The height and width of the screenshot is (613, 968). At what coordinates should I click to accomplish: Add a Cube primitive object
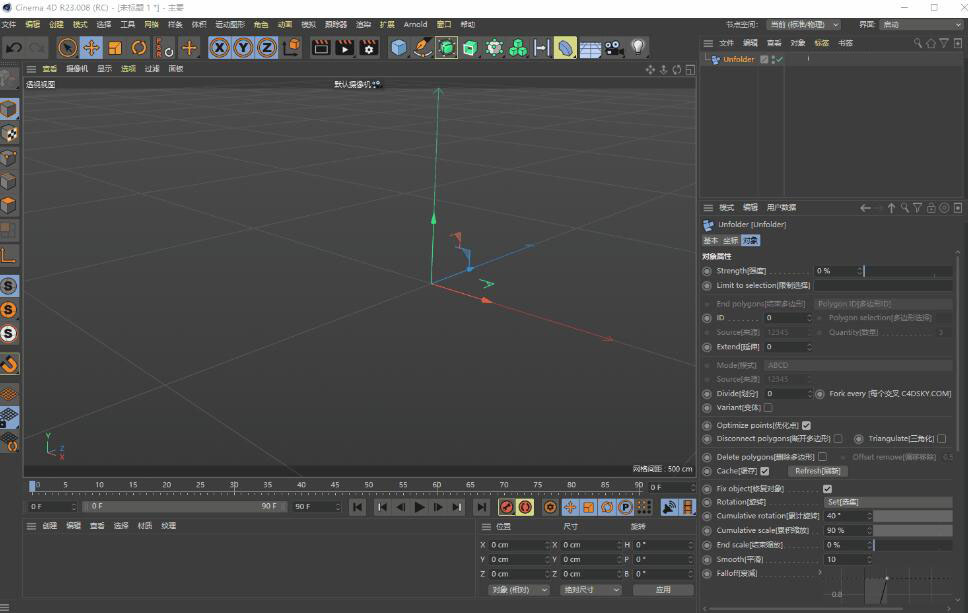click(x=399, y=48)
